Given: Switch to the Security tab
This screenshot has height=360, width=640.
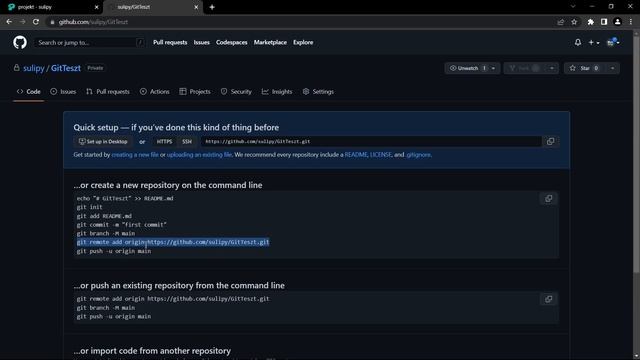Looking at the screenshot, I should [236, 92].
